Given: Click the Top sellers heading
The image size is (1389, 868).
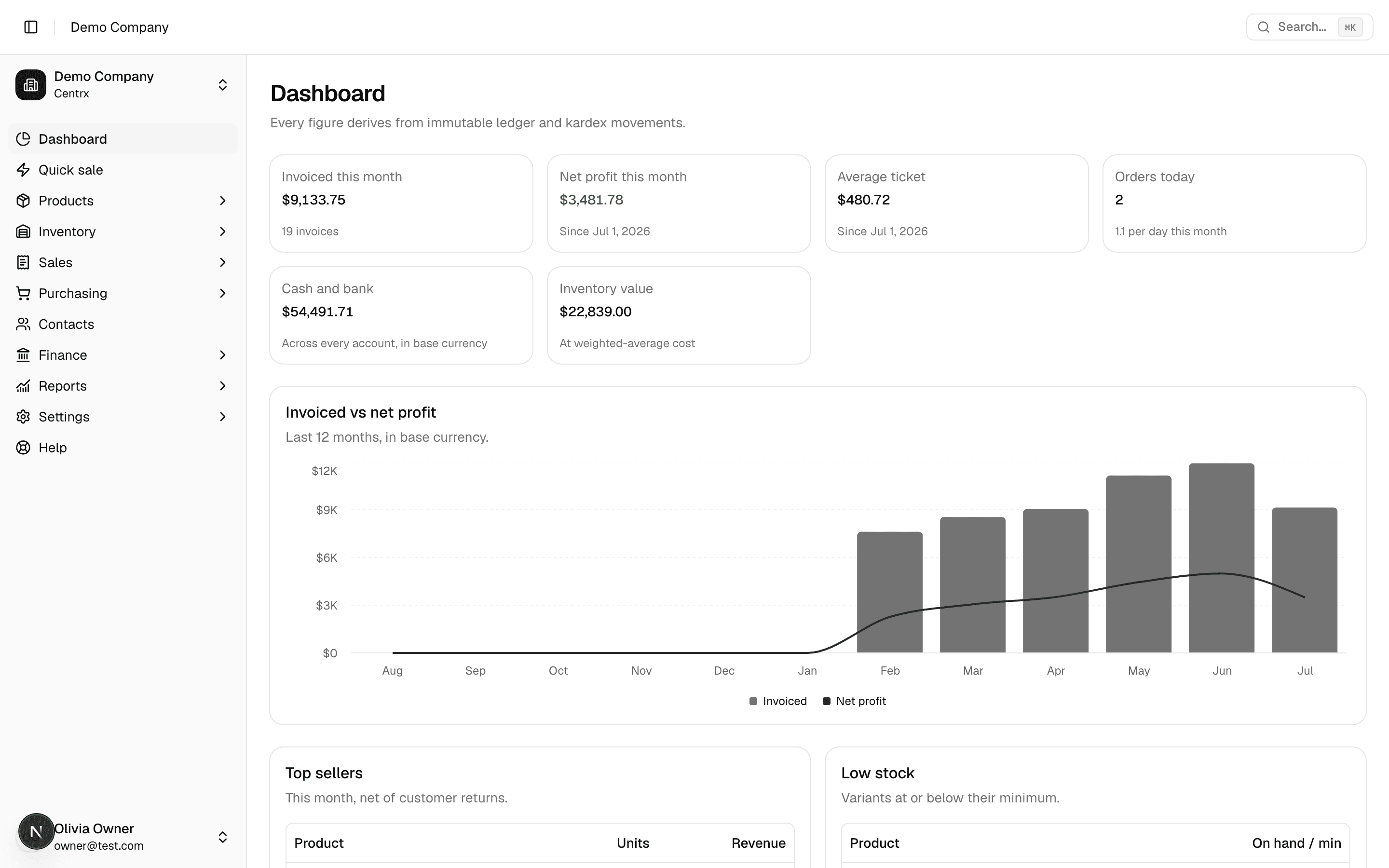Looking at the screenshot, I should [324, 773].
